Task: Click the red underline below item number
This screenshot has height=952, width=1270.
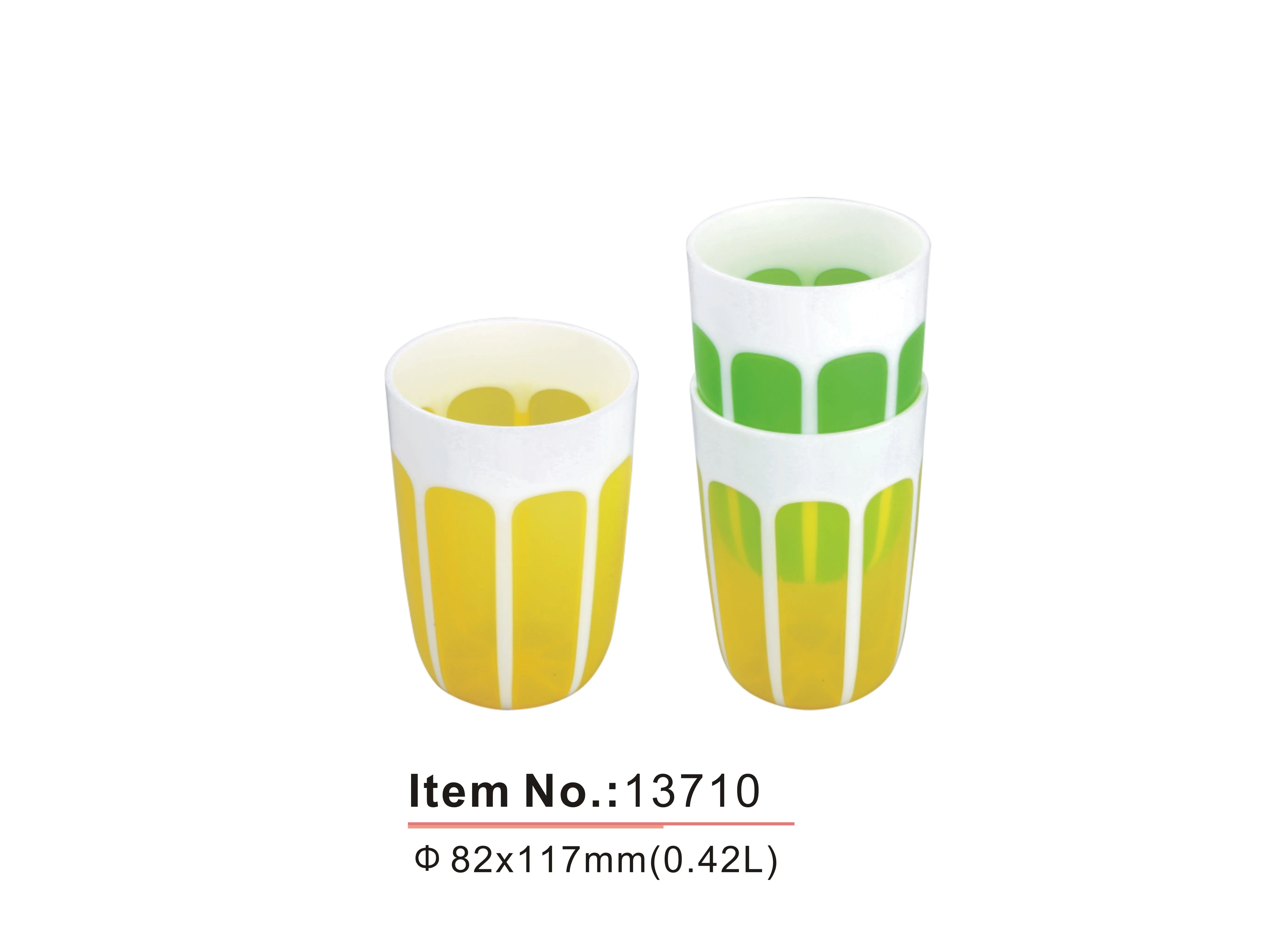Action: (601, 824)
